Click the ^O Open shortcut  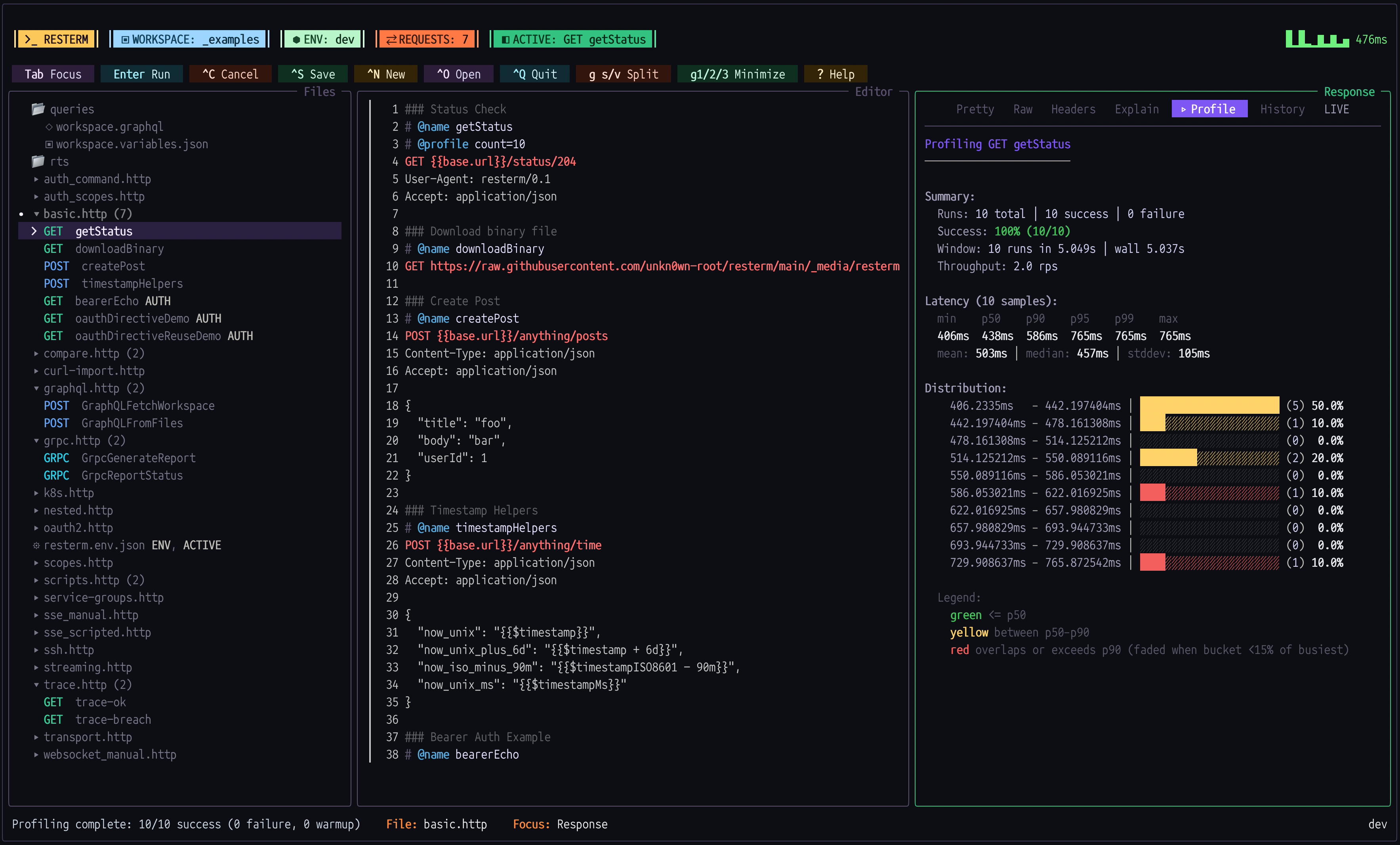click(x=458, y=74)
